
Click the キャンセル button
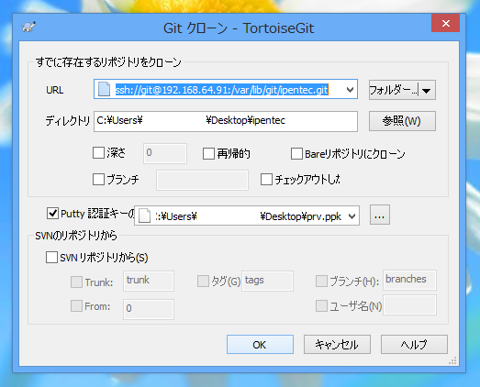(337, 344)
